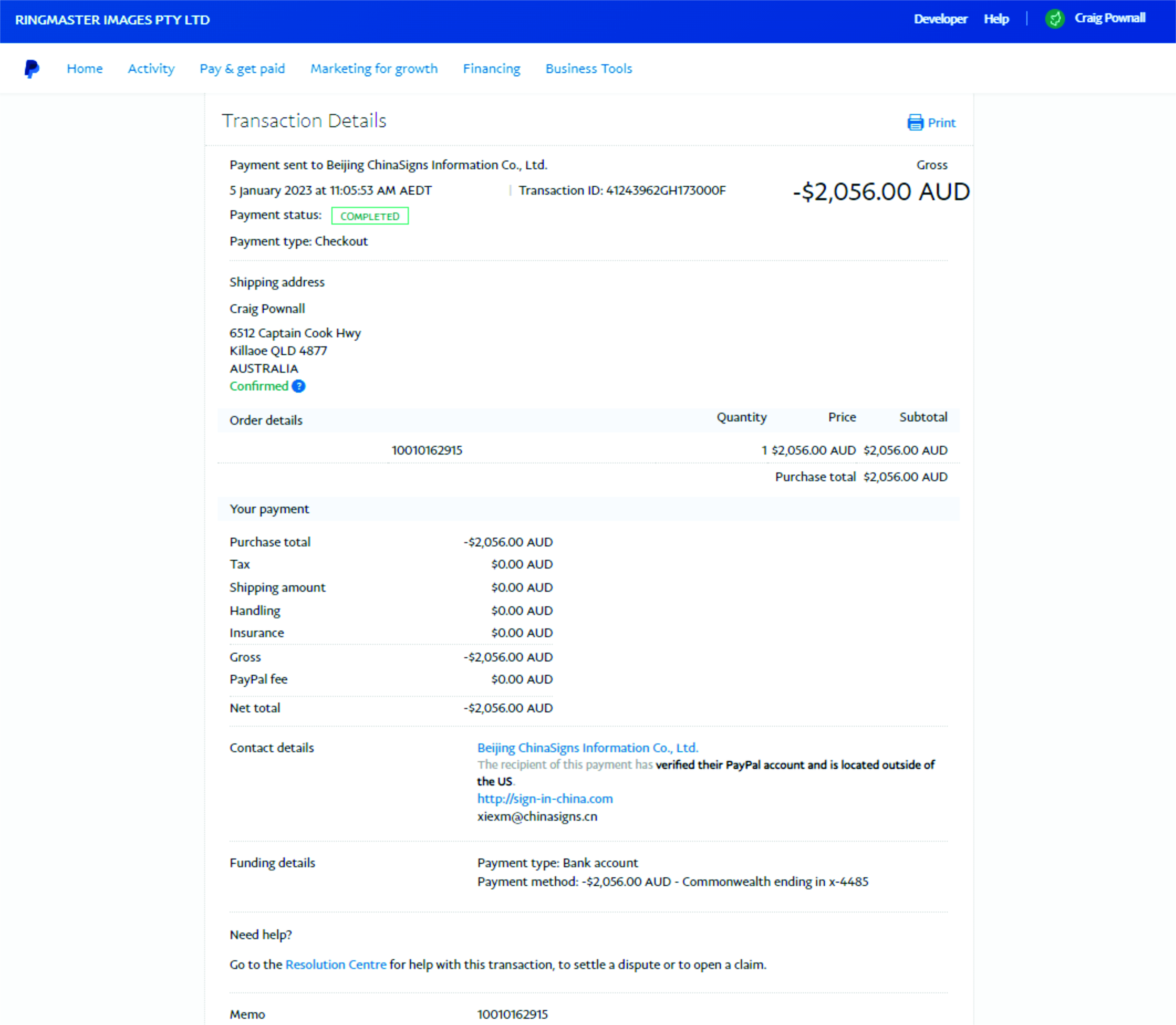
Task: Open the Resolution Centre link
Action: tap(336, 964)
